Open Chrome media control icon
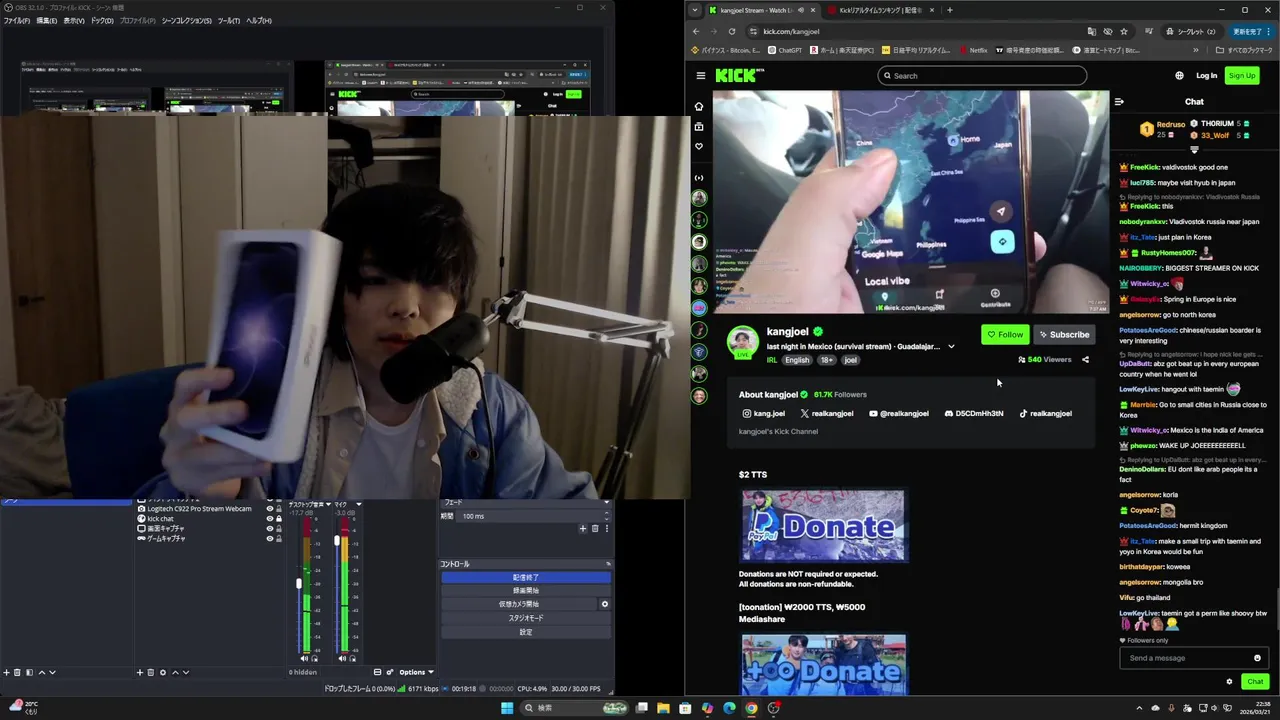The height and width of the screenshot is (720, 1280). point(1149,31)
